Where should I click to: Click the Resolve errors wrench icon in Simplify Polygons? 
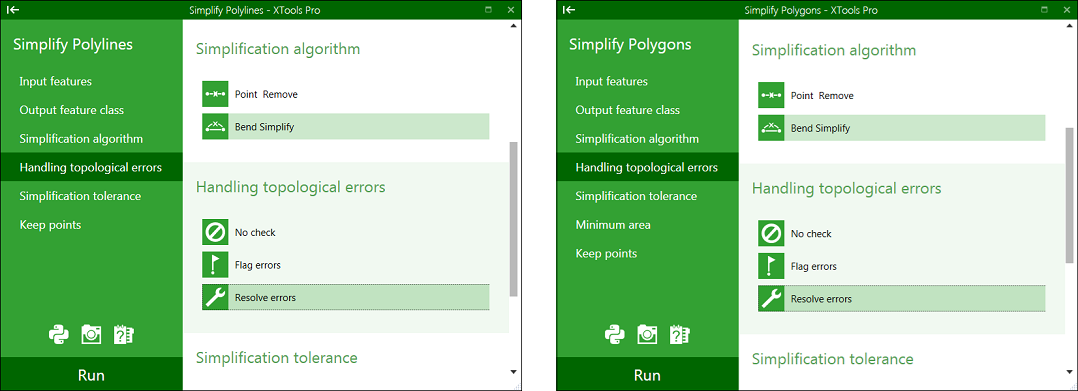click(x=771, y=298)
